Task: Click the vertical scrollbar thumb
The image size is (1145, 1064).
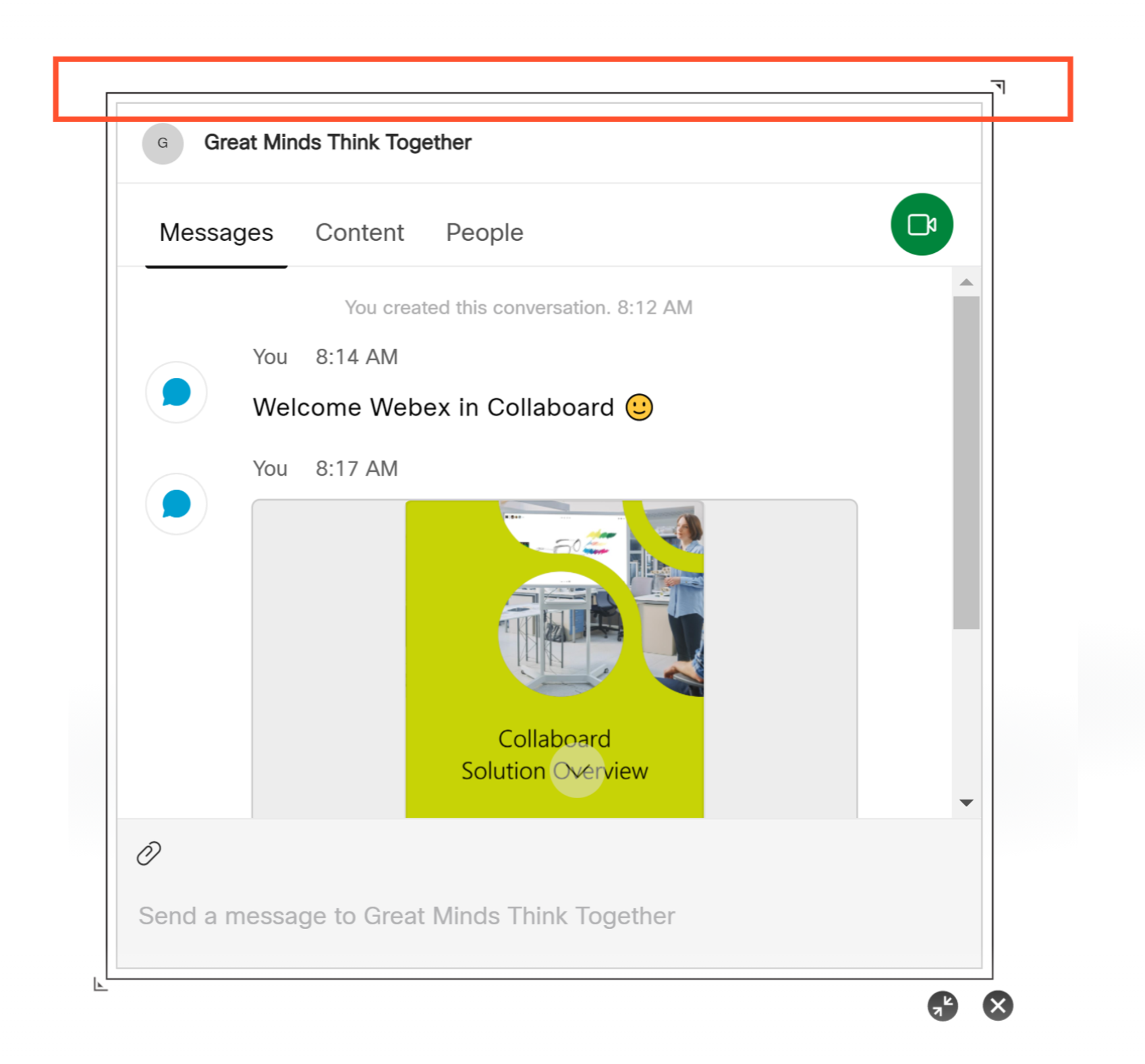Action: pos(966,462)
